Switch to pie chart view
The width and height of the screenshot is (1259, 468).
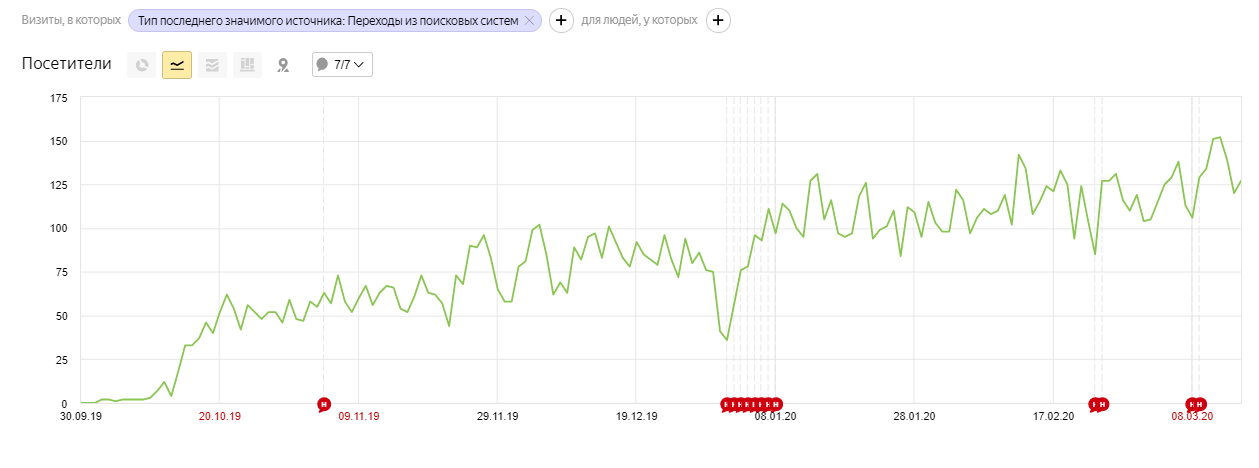click(141, 65)
